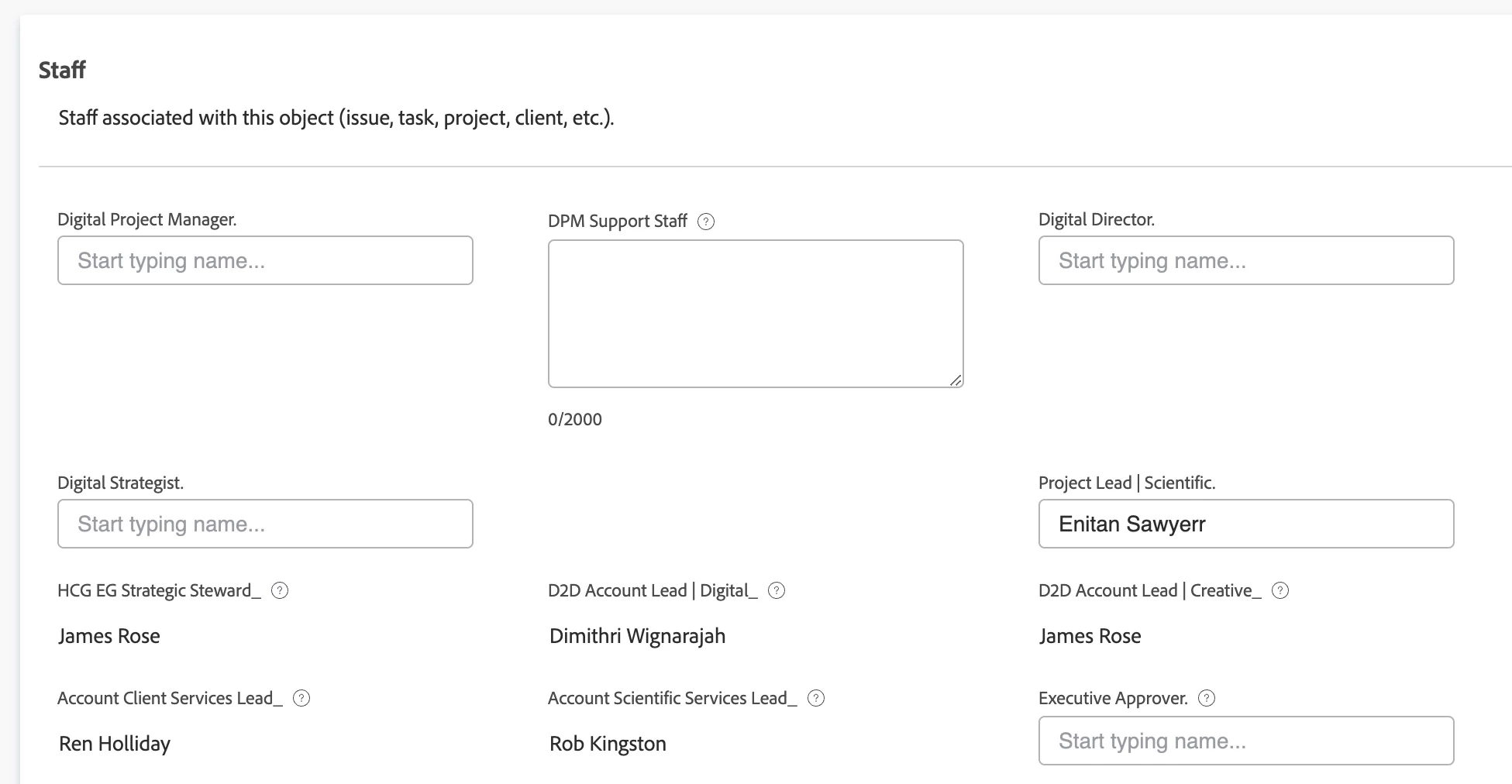
Task: Focus the DPM Support Staff text area
Action: pyautogui.click(x=755, y=313)
